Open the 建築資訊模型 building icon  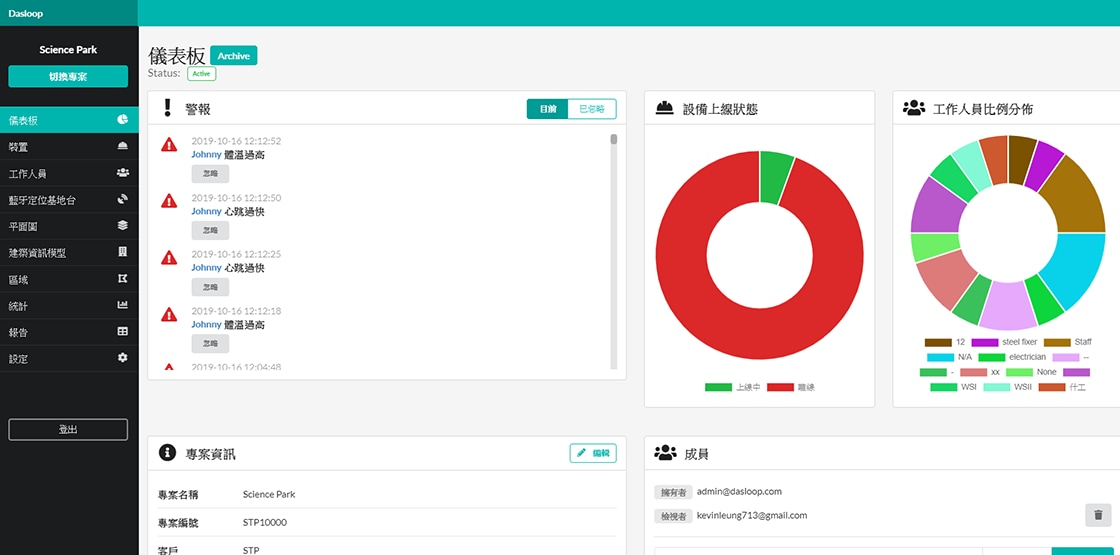122,253
